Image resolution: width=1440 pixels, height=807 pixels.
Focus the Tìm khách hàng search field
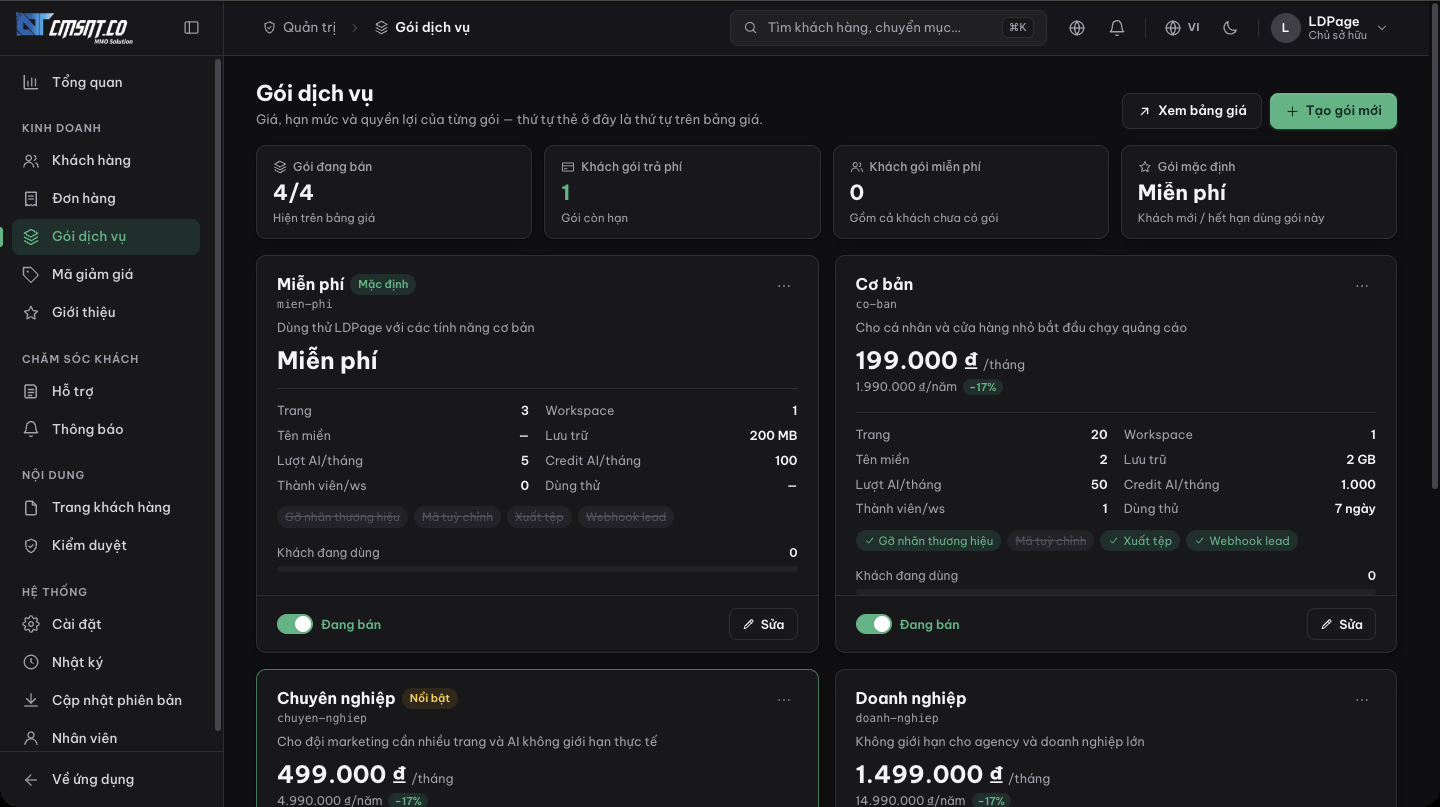[888, 28]
